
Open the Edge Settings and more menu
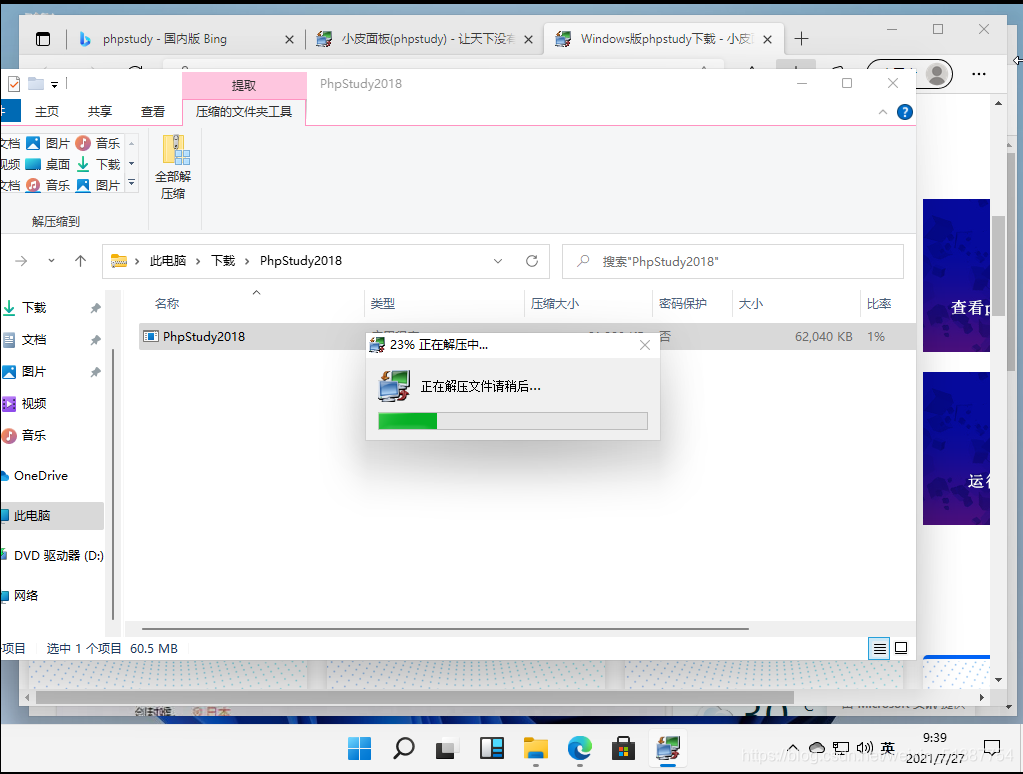coord(979,74)
